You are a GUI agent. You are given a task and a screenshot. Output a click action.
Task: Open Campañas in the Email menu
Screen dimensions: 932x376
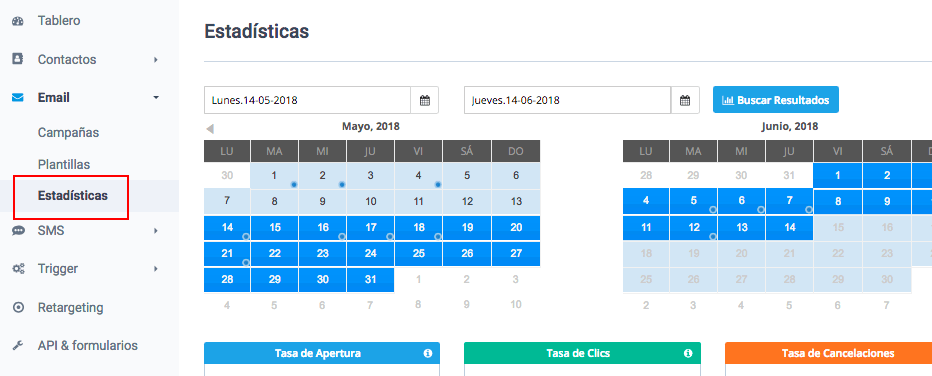[68, 132]
